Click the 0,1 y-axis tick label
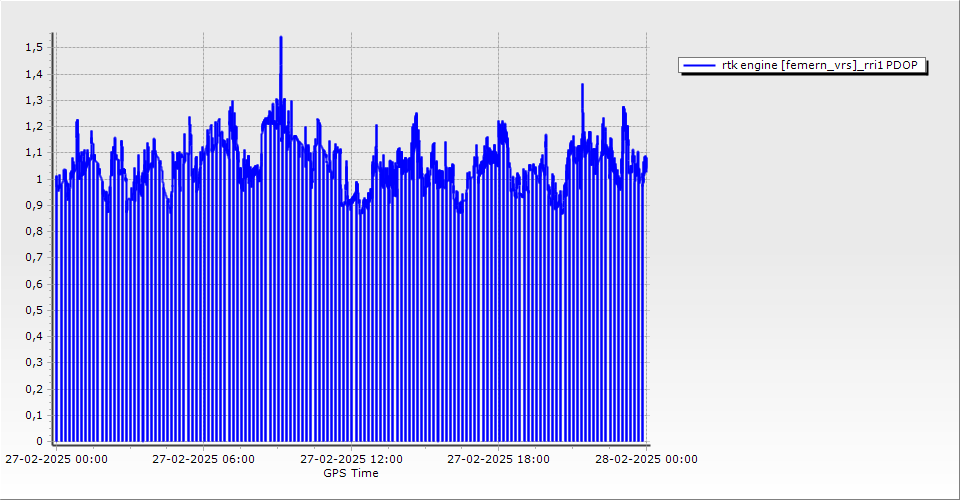 coord(34,415)
